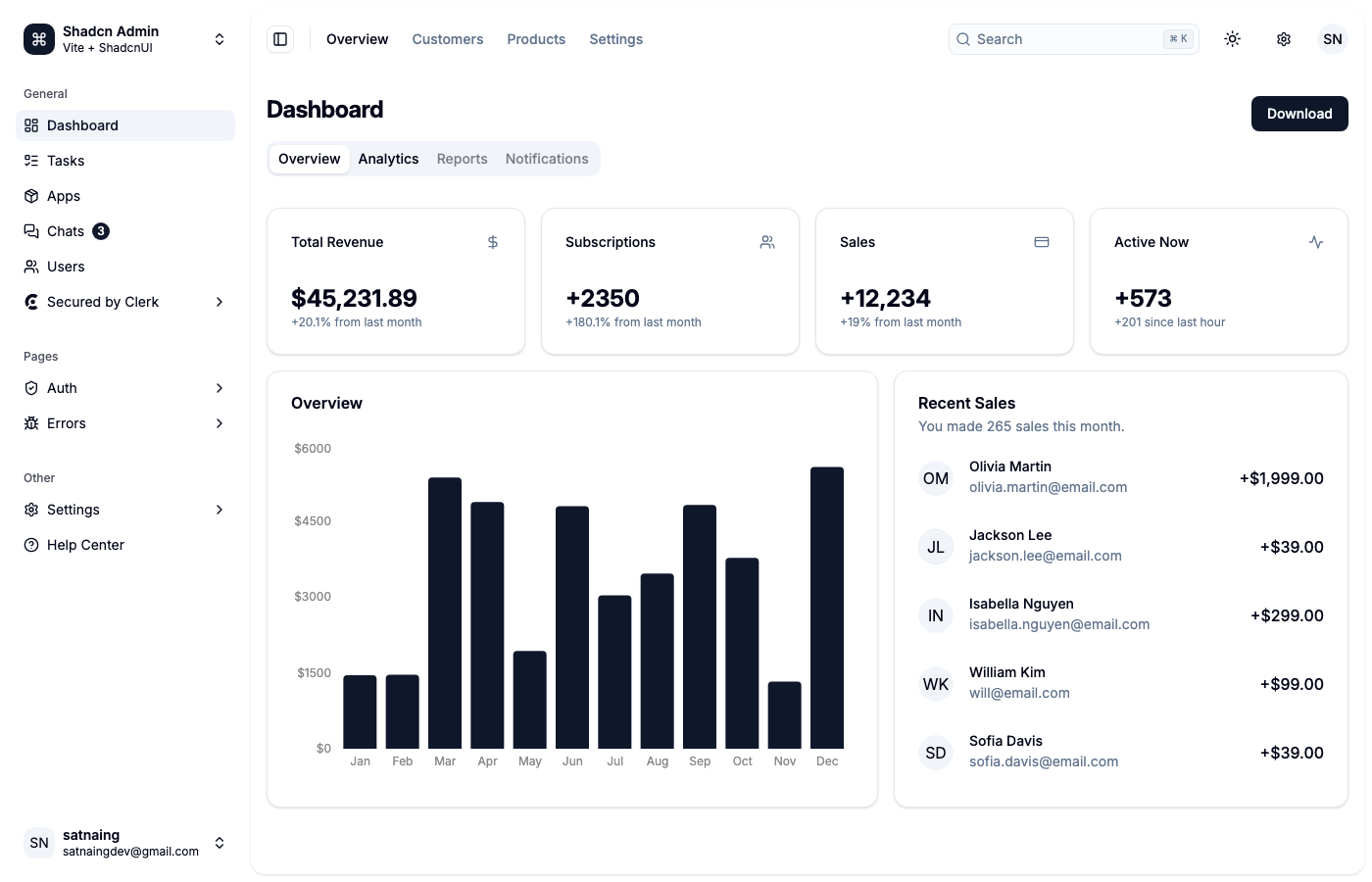This screenshot has height=882, width=1372.
Task: Select the Apps sidebar item
Action: coord(64,195)
